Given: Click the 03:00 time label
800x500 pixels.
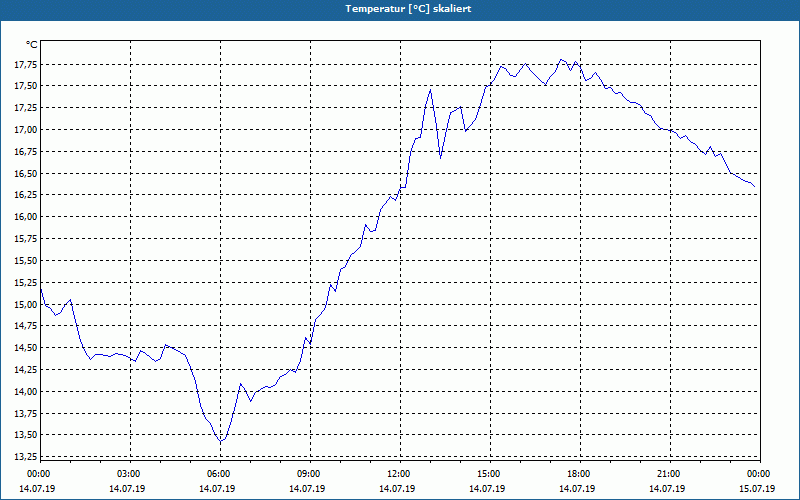Looking at the screenshot, I should tap(131, 474).
